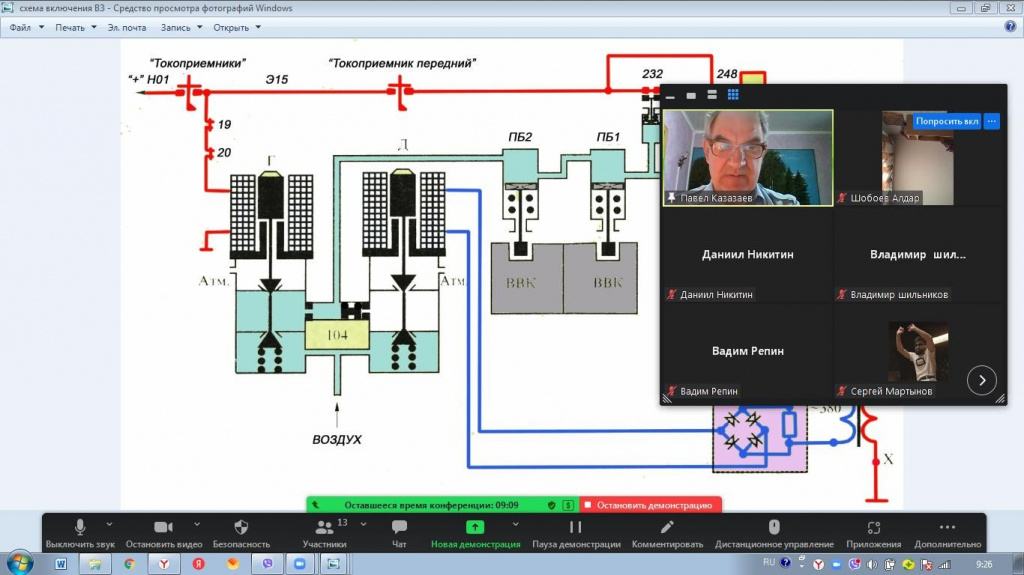Open the Приложения apps panel
This screenshot has width=1024, height=575.
(x=873, y=533)
